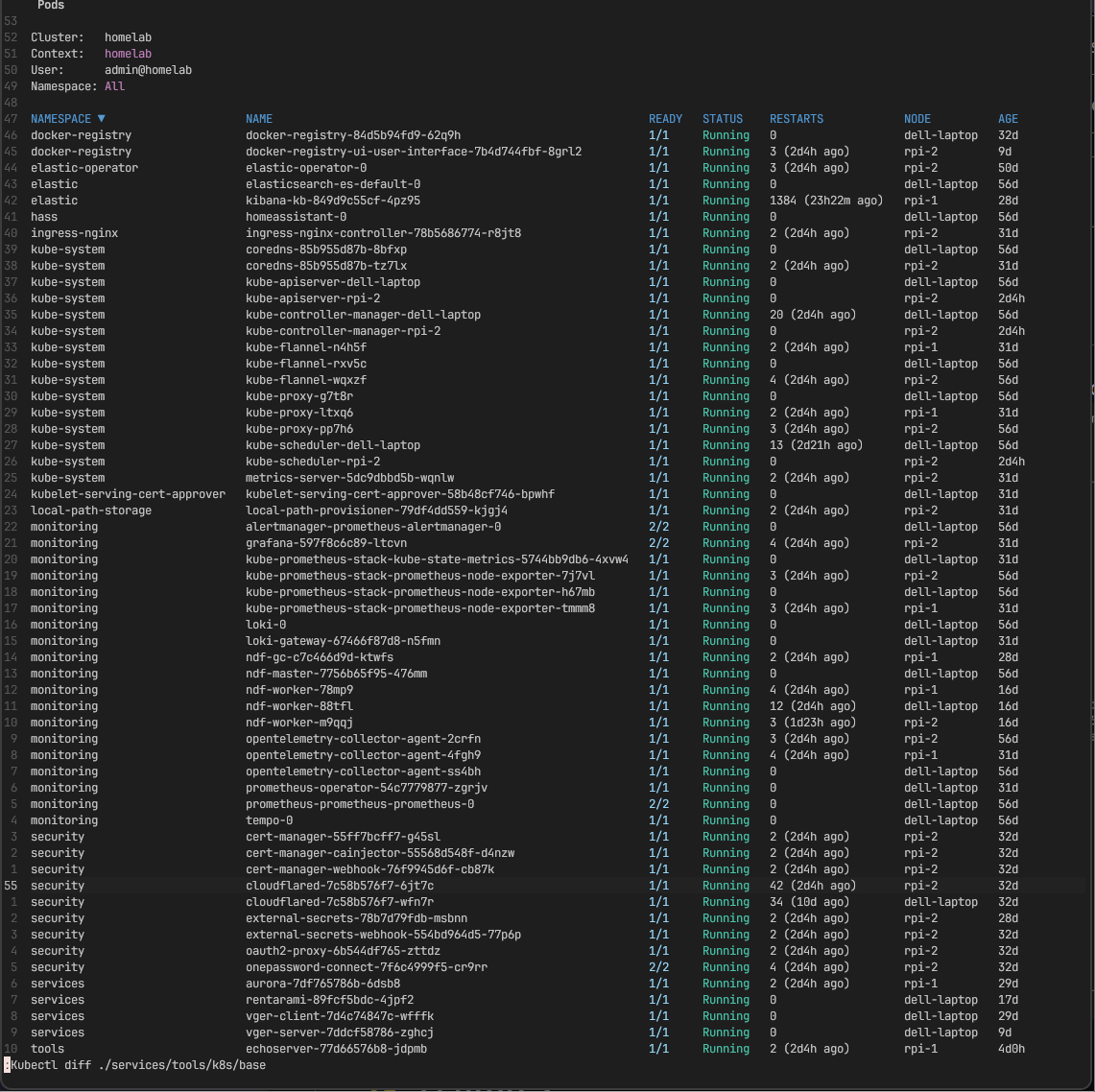The image size is (1095, 1092).
Task: Click the Cluster value homelab
Action: coord(128,37)
